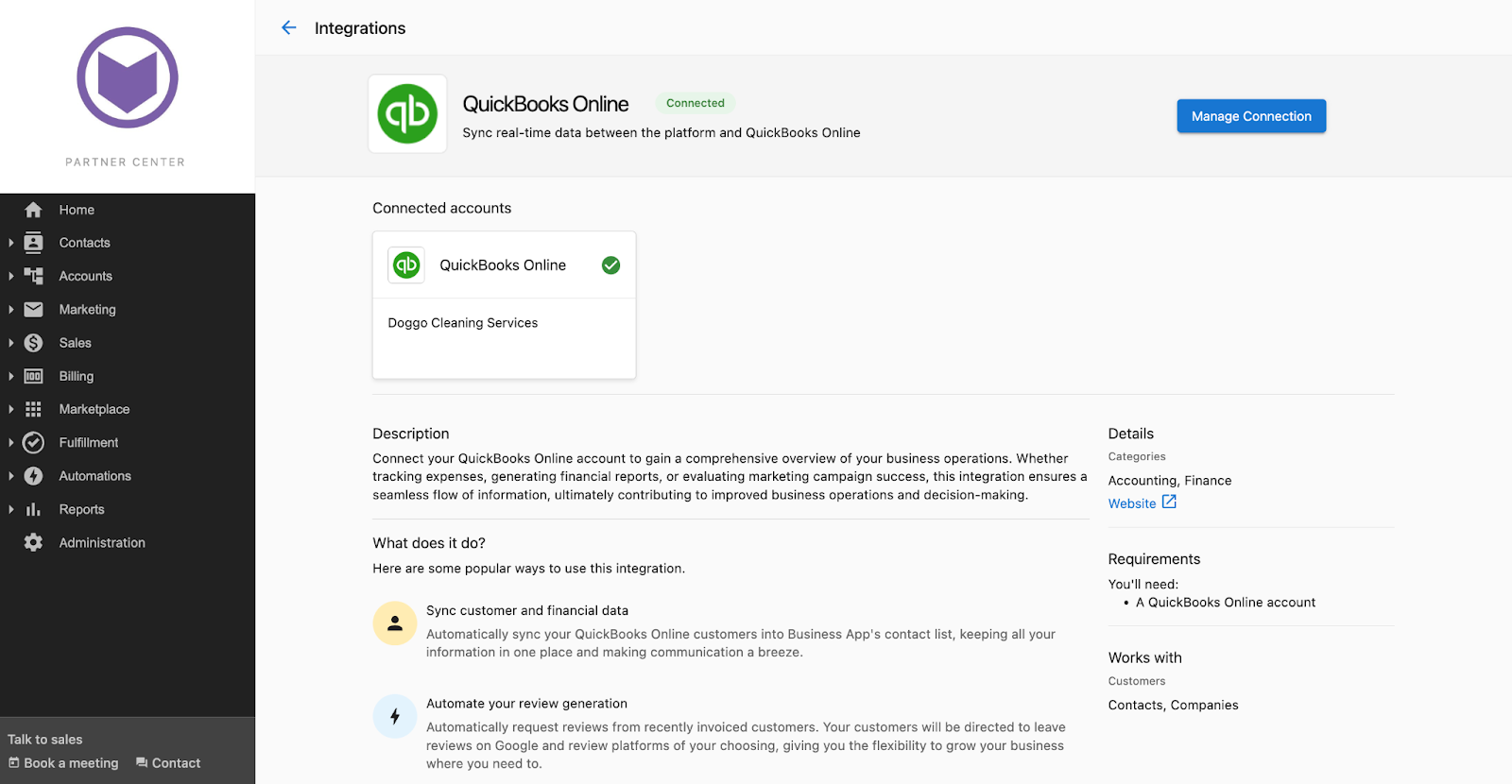Click the purple Partner Center logo
The width and height of the screenshot is (1512, 784).
click(128, 77)
